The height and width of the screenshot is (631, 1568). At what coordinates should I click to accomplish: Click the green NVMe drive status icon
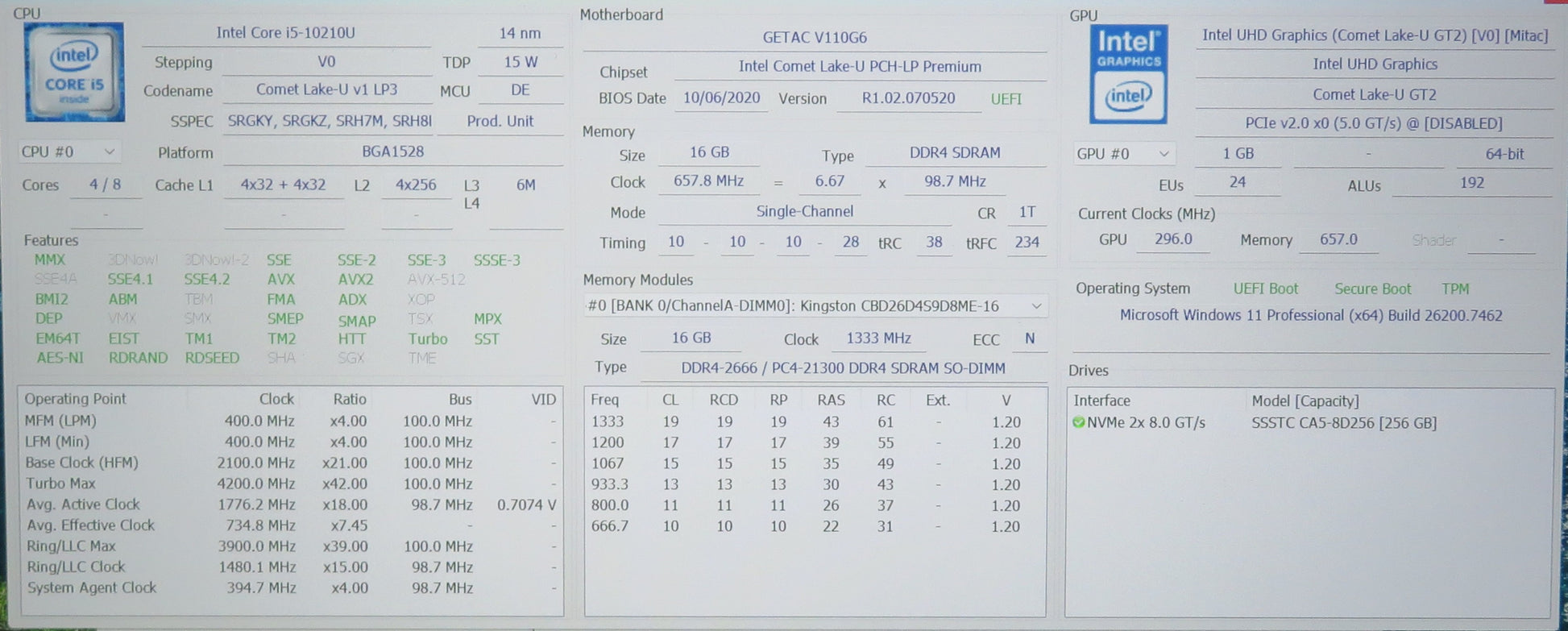point(1078,422)
